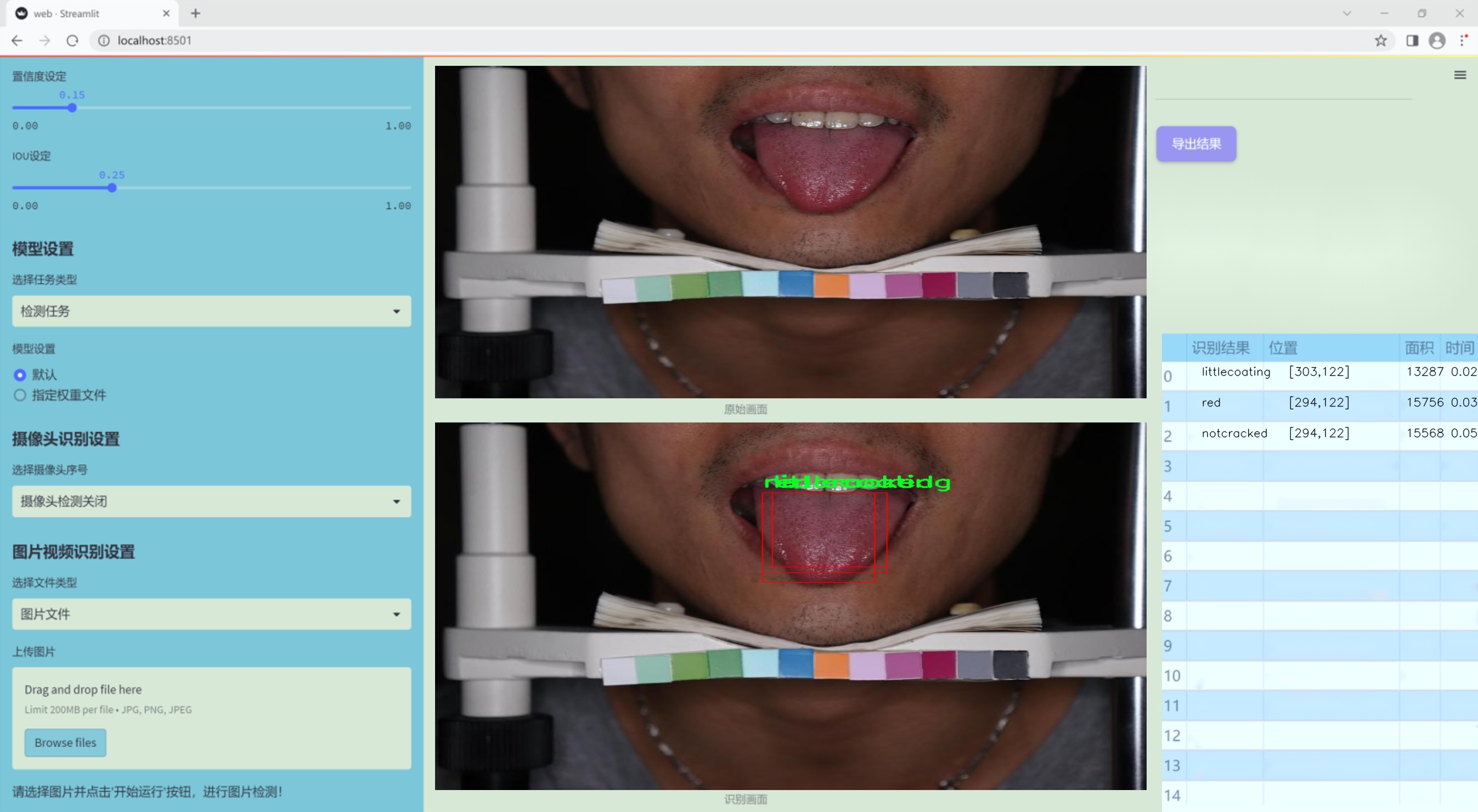
Task: Select the 指定权重文件 radio button
Action: (x=20, y=396)
